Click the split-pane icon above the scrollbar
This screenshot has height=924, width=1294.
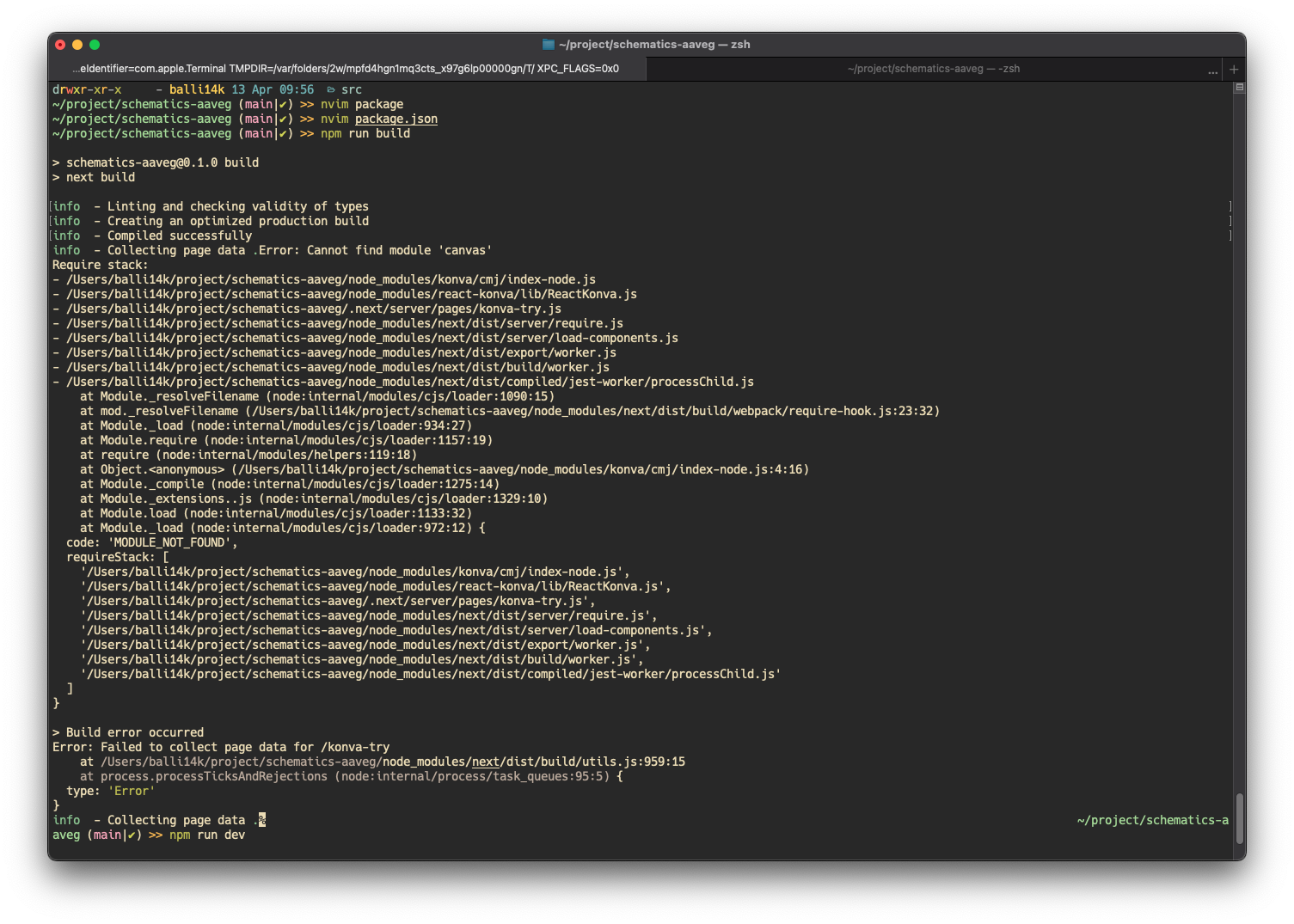point(1239,86)
